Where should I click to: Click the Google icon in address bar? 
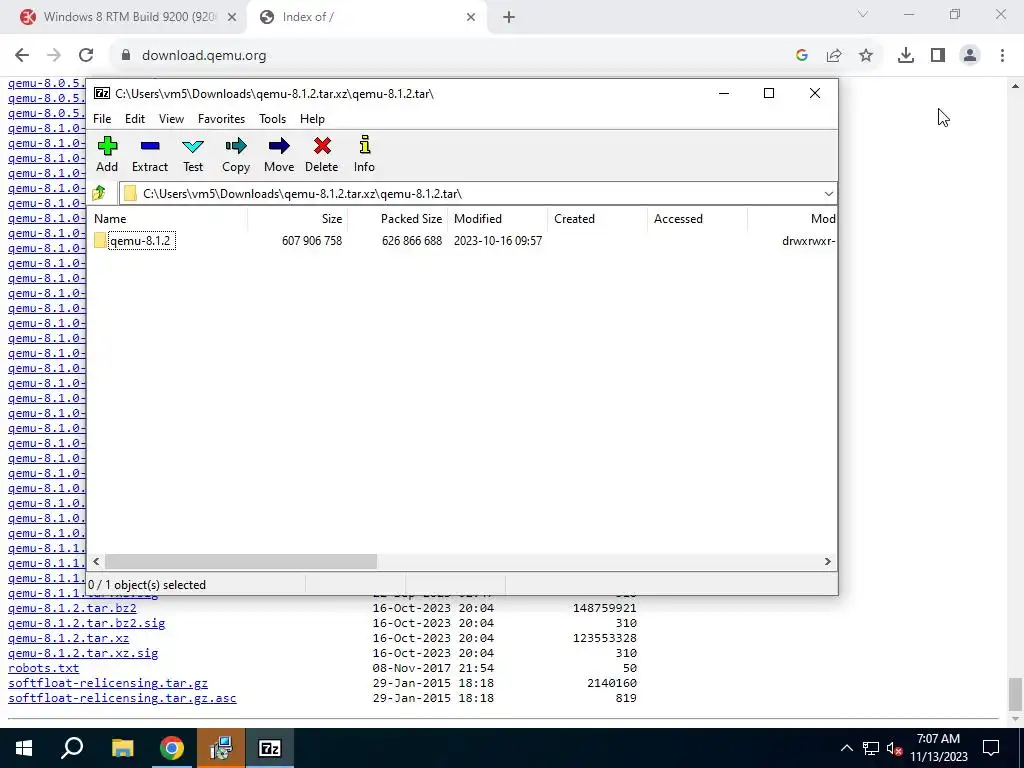[x=802, y=56]
